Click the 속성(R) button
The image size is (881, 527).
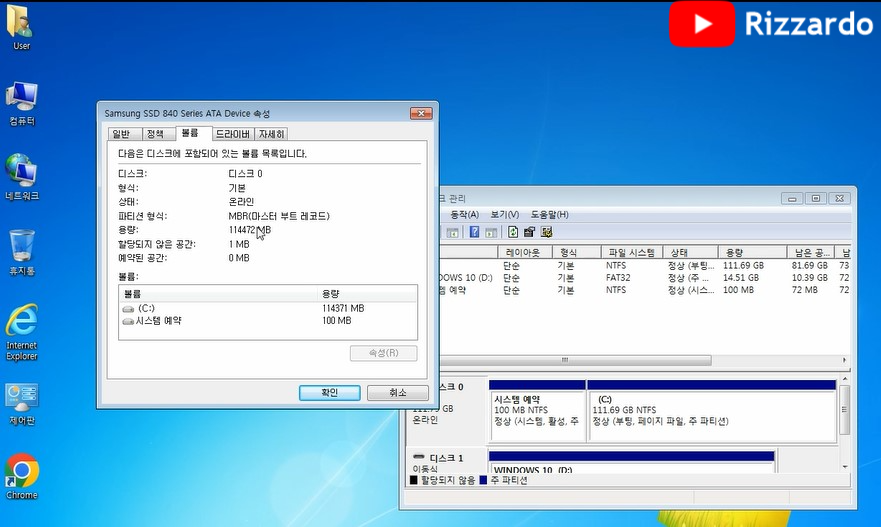click(x=384, y=353)
